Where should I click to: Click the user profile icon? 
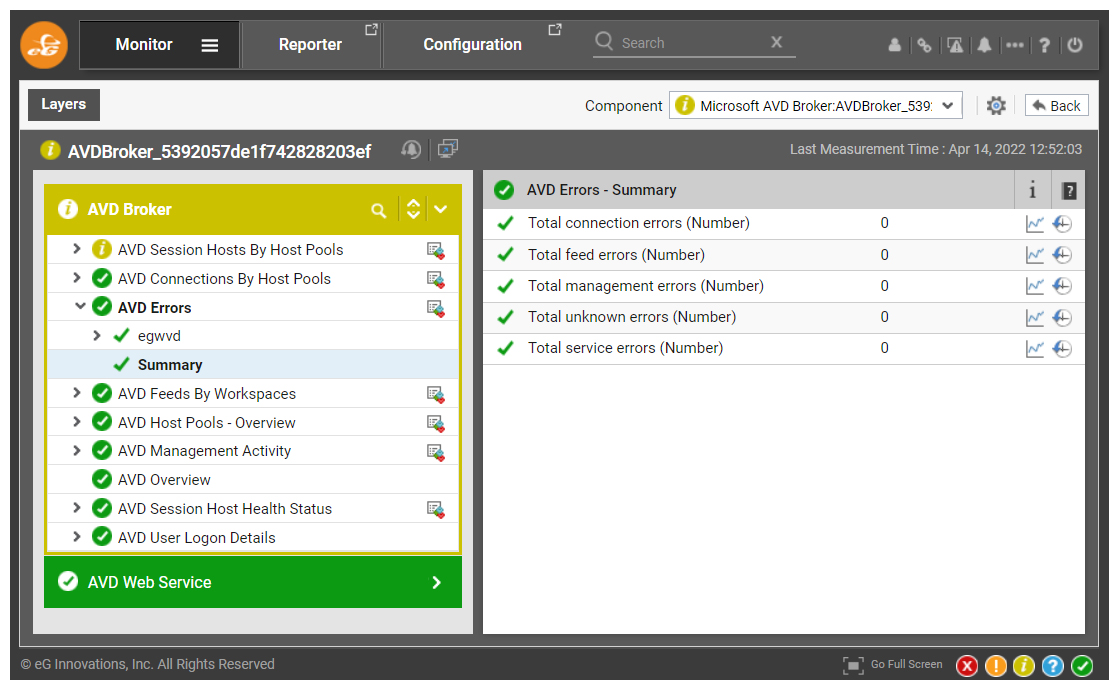[x=894, y=45]
